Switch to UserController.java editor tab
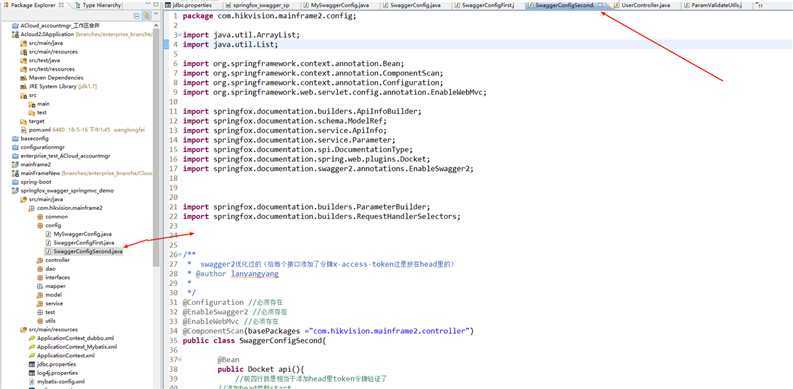This screenshot has width=793, height=389. click(x=642, y=5)
